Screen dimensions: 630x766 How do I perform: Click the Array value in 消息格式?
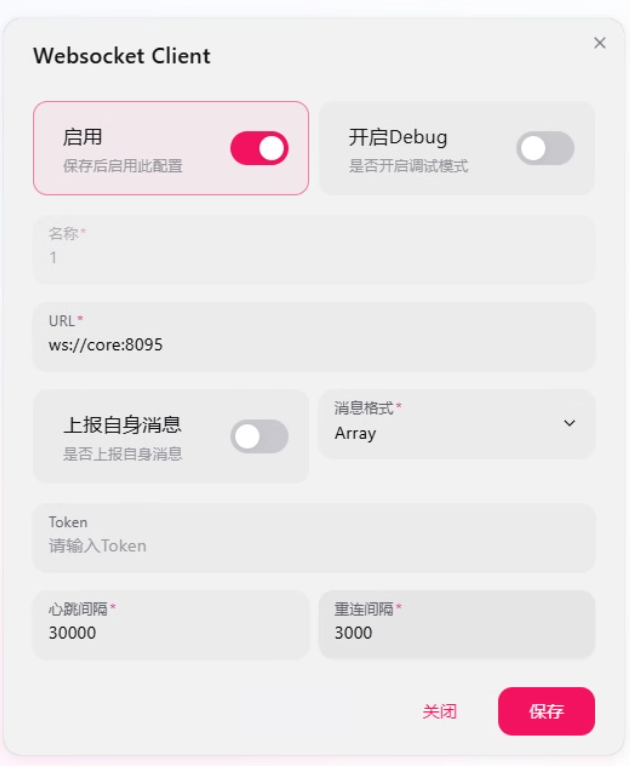pyautogui.click(x=356, y=434)
